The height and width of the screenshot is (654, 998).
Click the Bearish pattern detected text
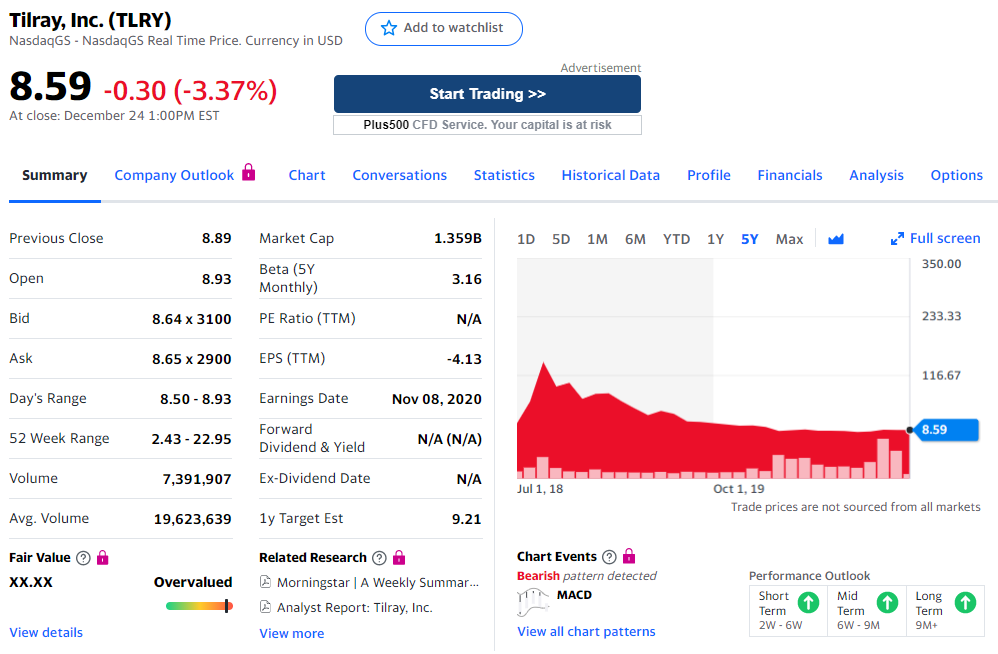click(586, 576)
